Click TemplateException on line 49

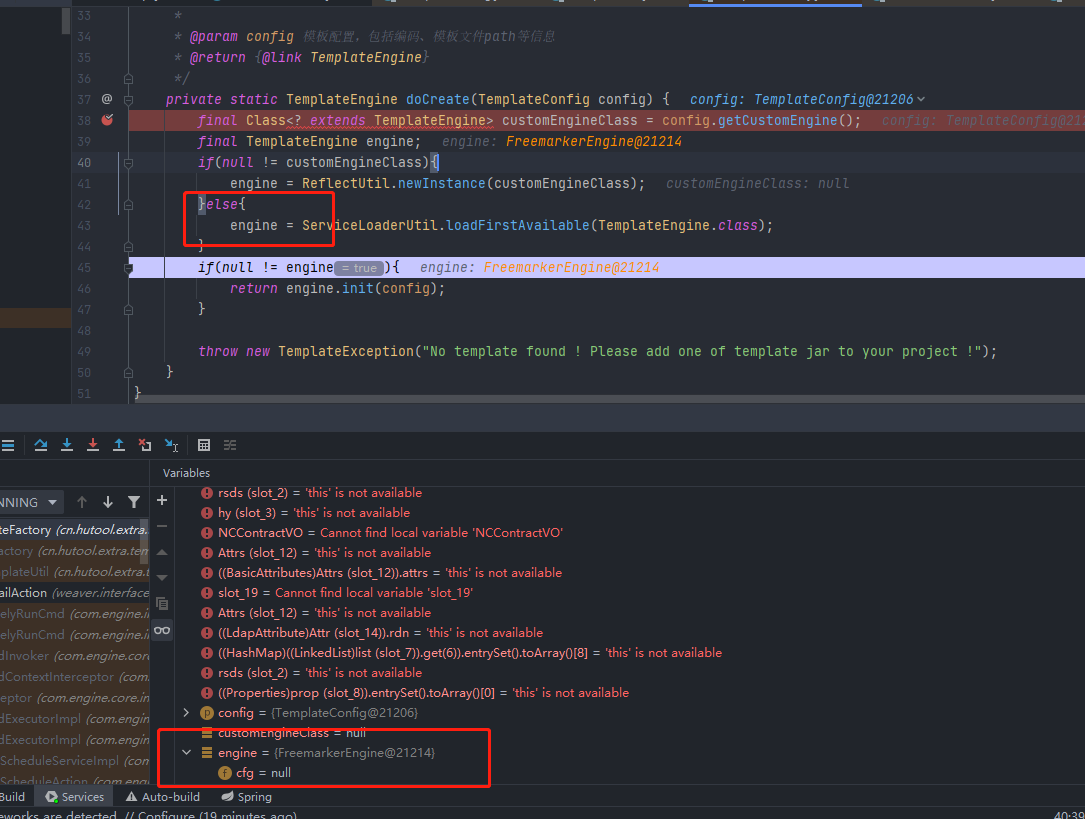[345, 351]
